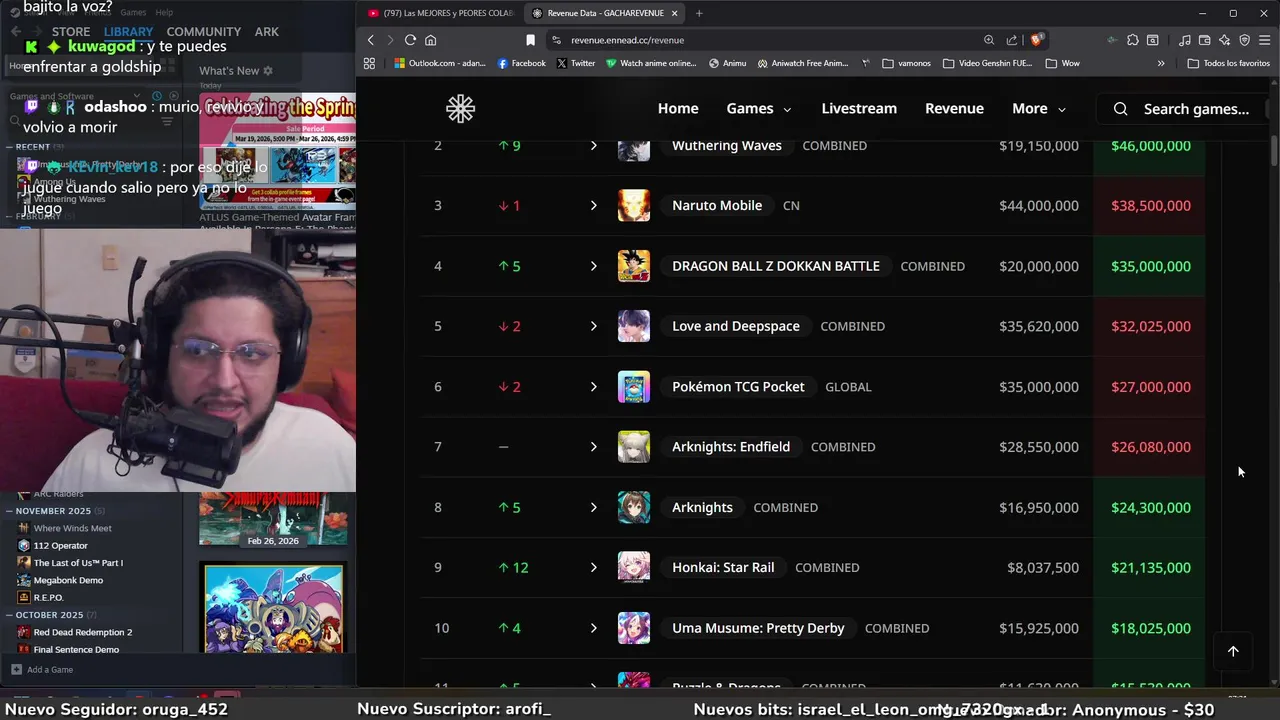Open the Twitter bookmark

(x=575, y=63)
